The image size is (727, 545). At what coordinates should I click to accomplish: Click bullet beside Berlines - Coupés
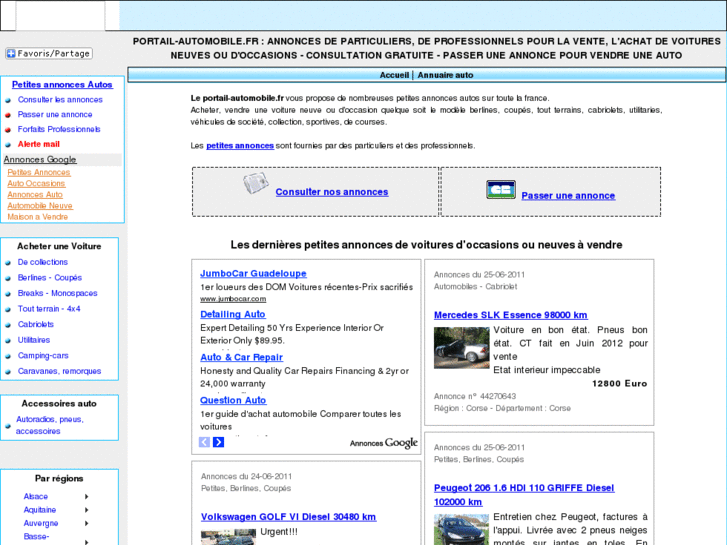[8, 278]
